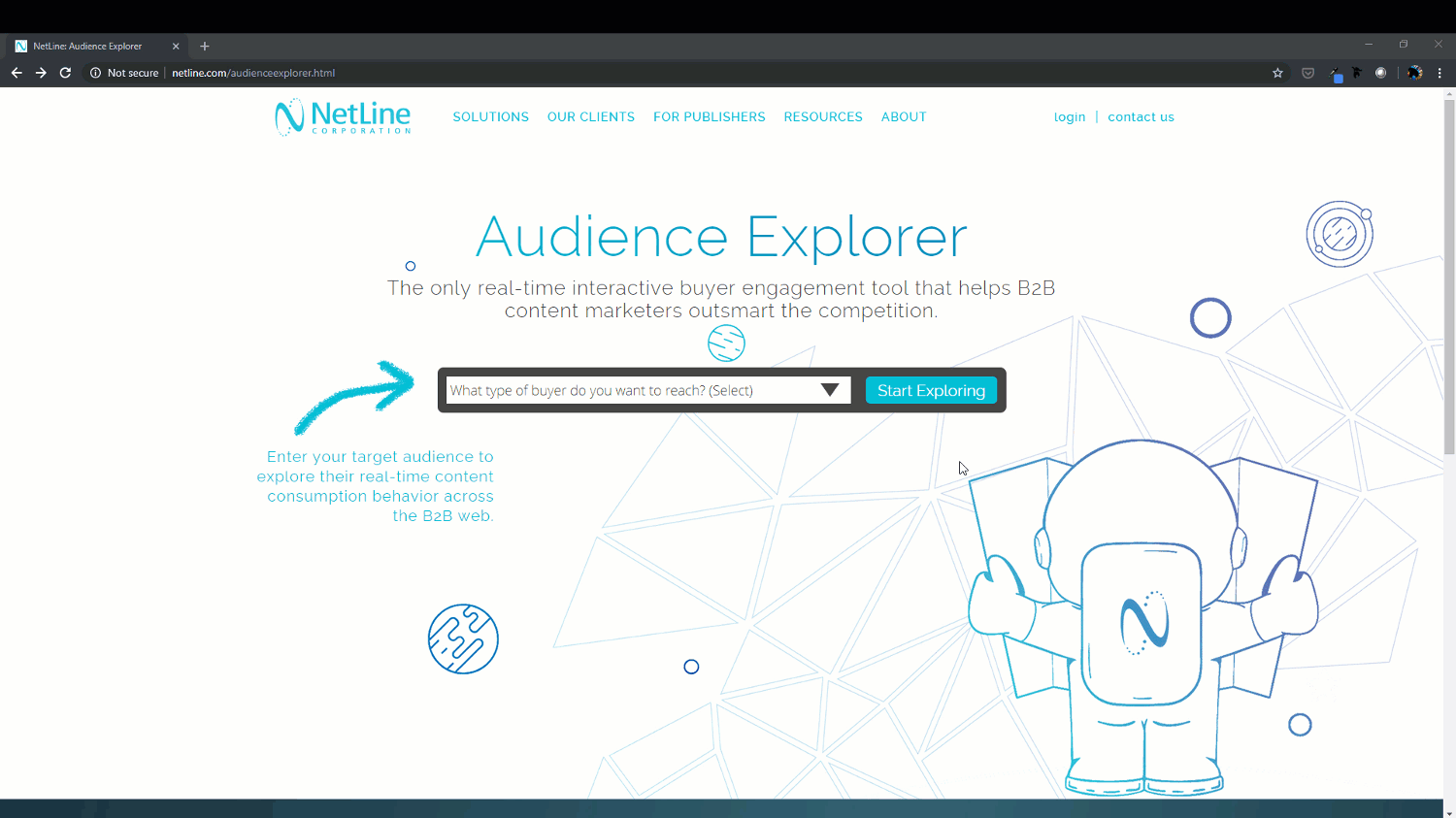The width and height of the screenshot is (1456, 818).
Task: Open the OUR CLIENTS menu
Action: (591, 116)
